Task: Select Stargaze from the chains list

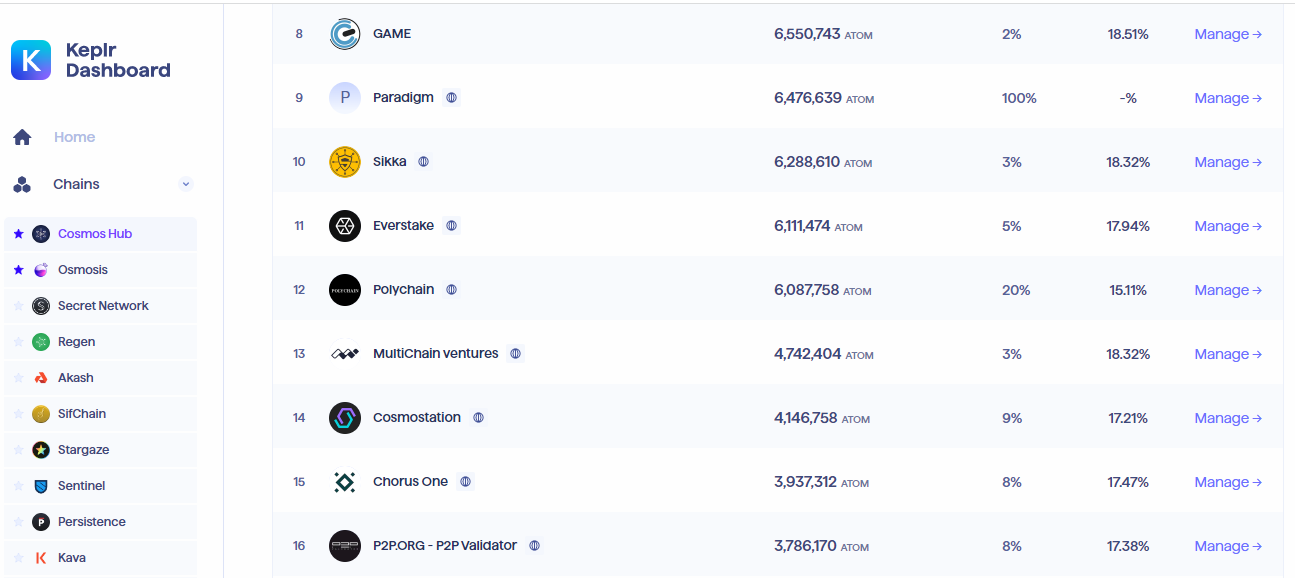Action: point(83,450)
